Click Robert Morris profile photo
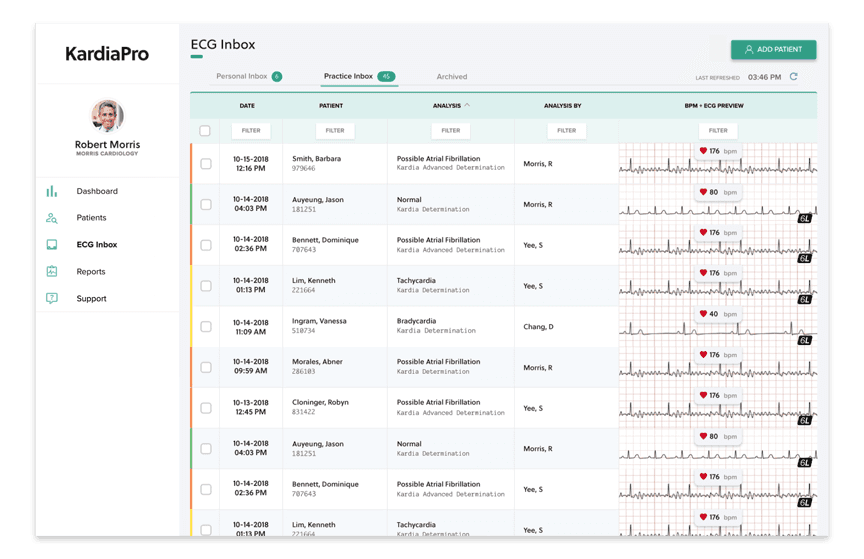Viewport: 864px width, 559px height. [107, 116]
